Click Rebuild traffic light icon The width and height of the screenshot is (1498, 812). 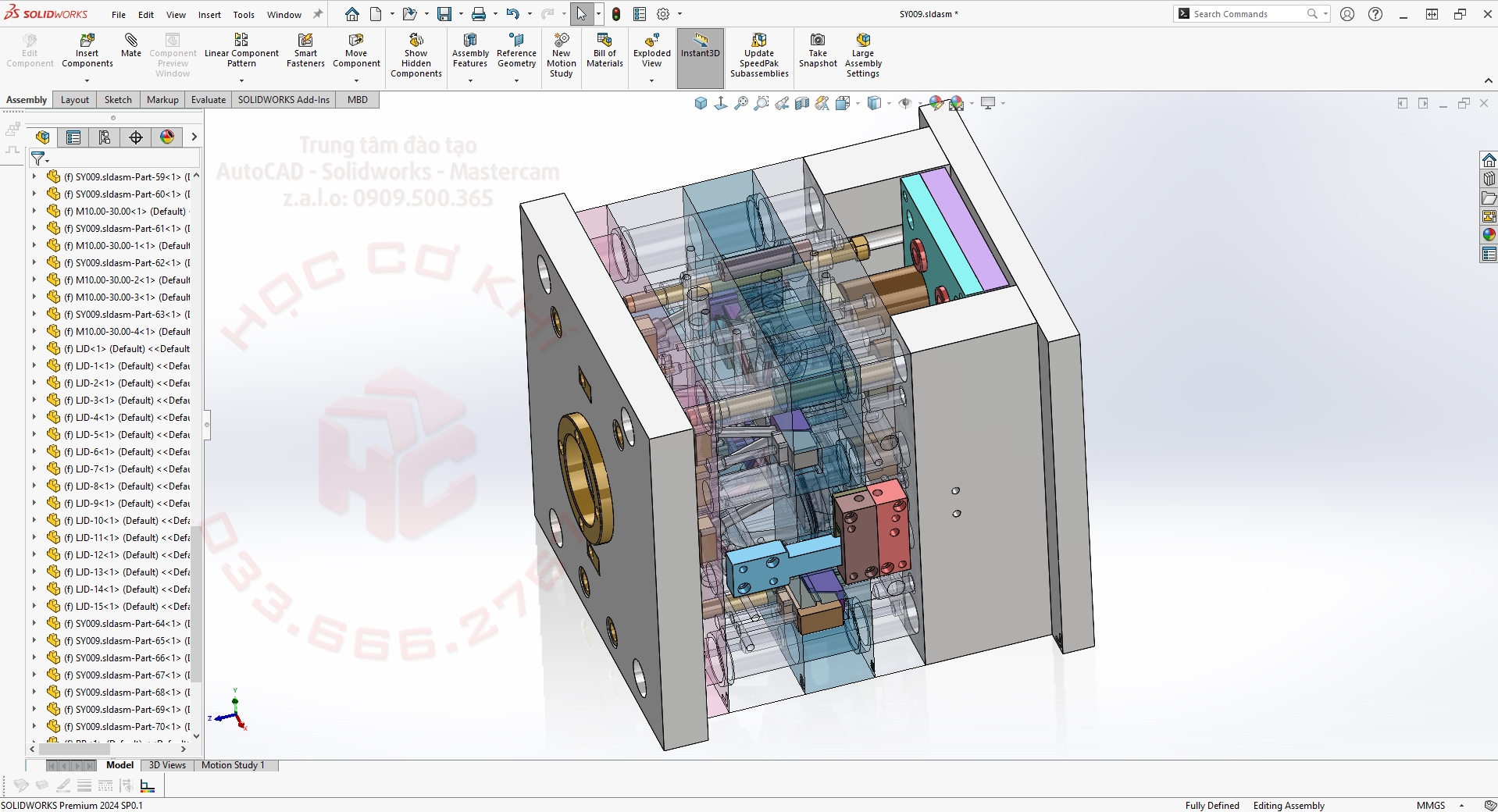[616, 14]
